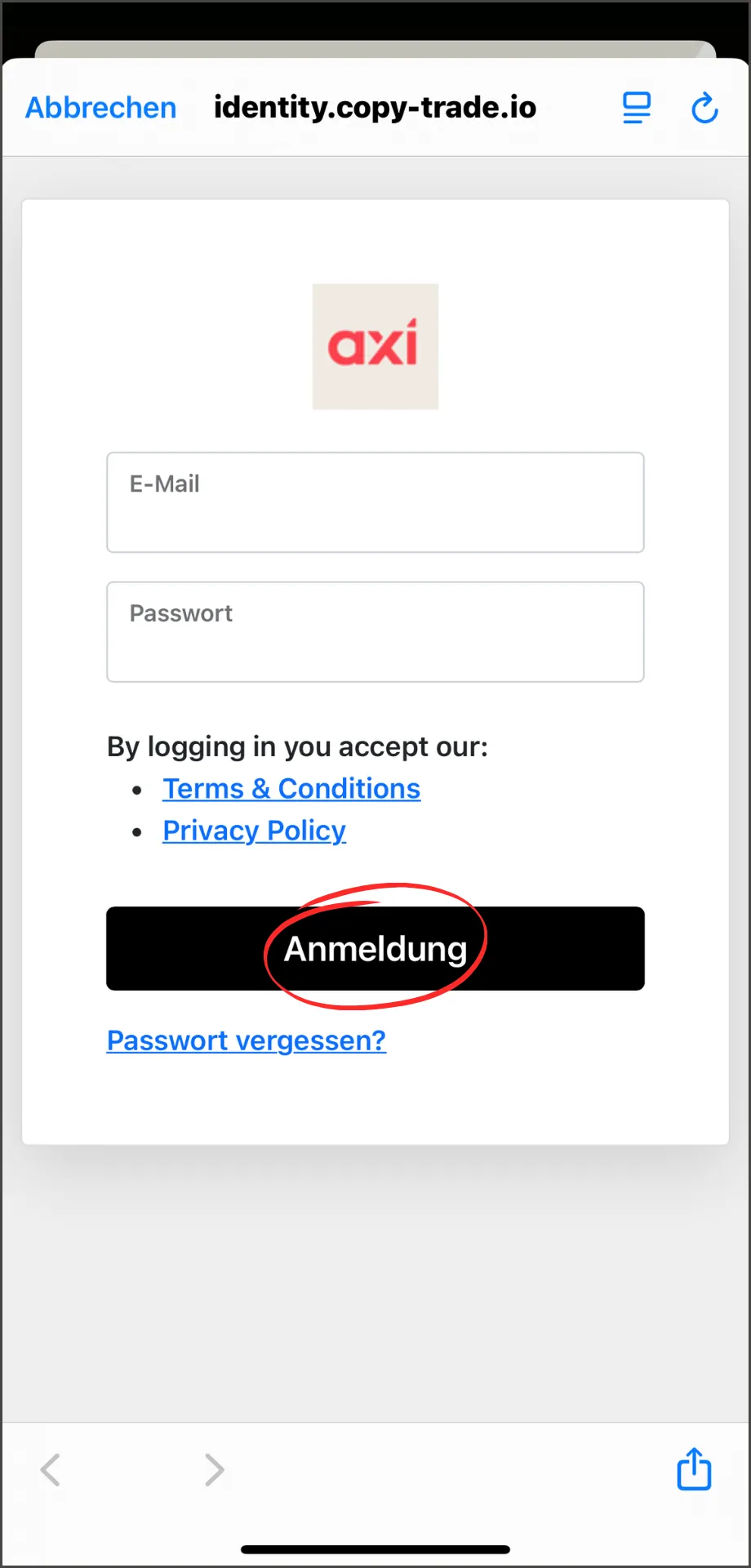The height and width of the screenshot is (1568, 751).
Task: Click the 'By logging in you accept our' text
Action: 297,746
